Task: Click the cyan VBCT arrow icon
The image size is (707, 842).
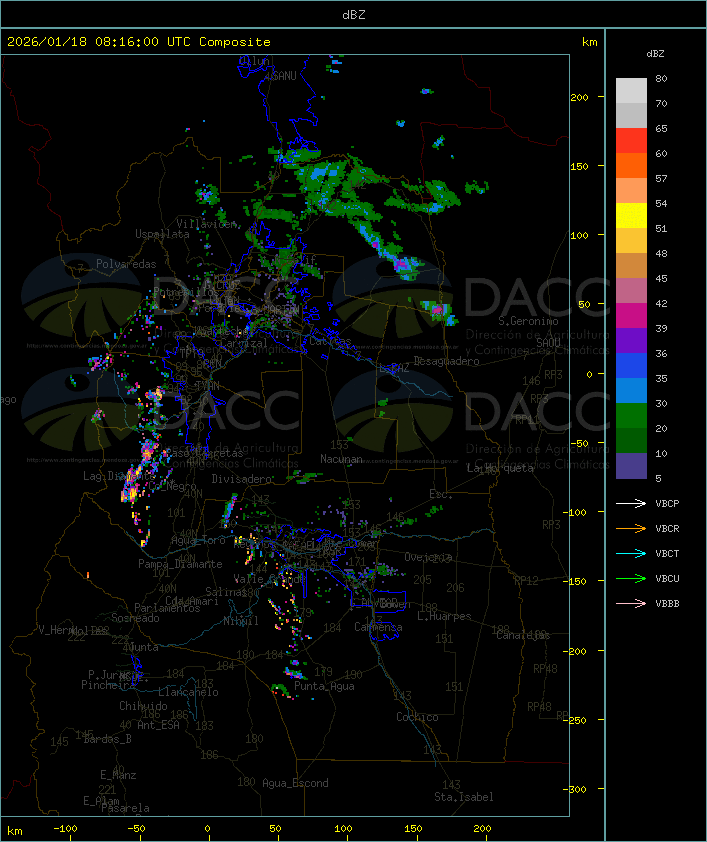Action: pyautogui.click(x=631, y=553)
